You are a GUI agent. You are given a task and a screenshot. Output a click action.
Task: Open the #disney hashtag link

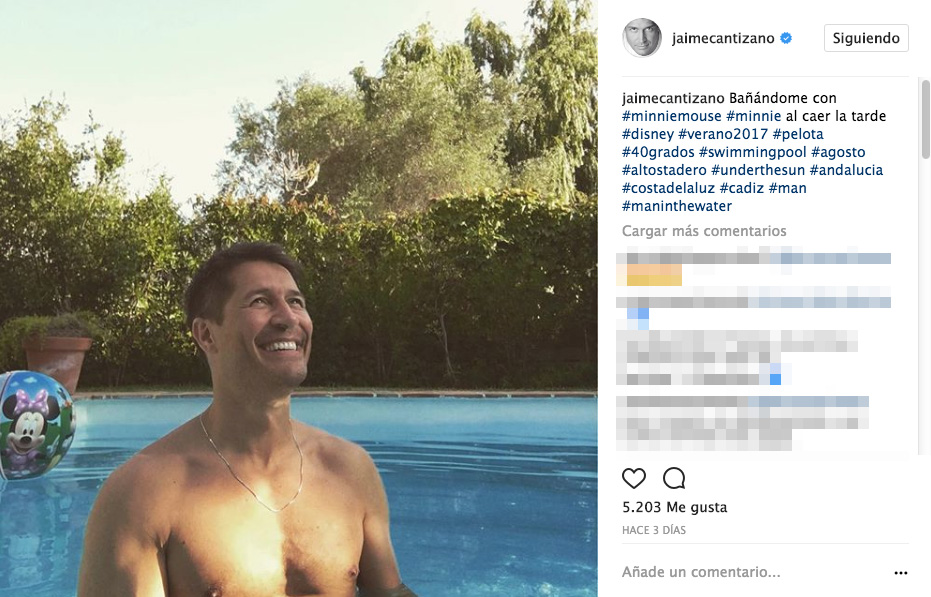647,134
